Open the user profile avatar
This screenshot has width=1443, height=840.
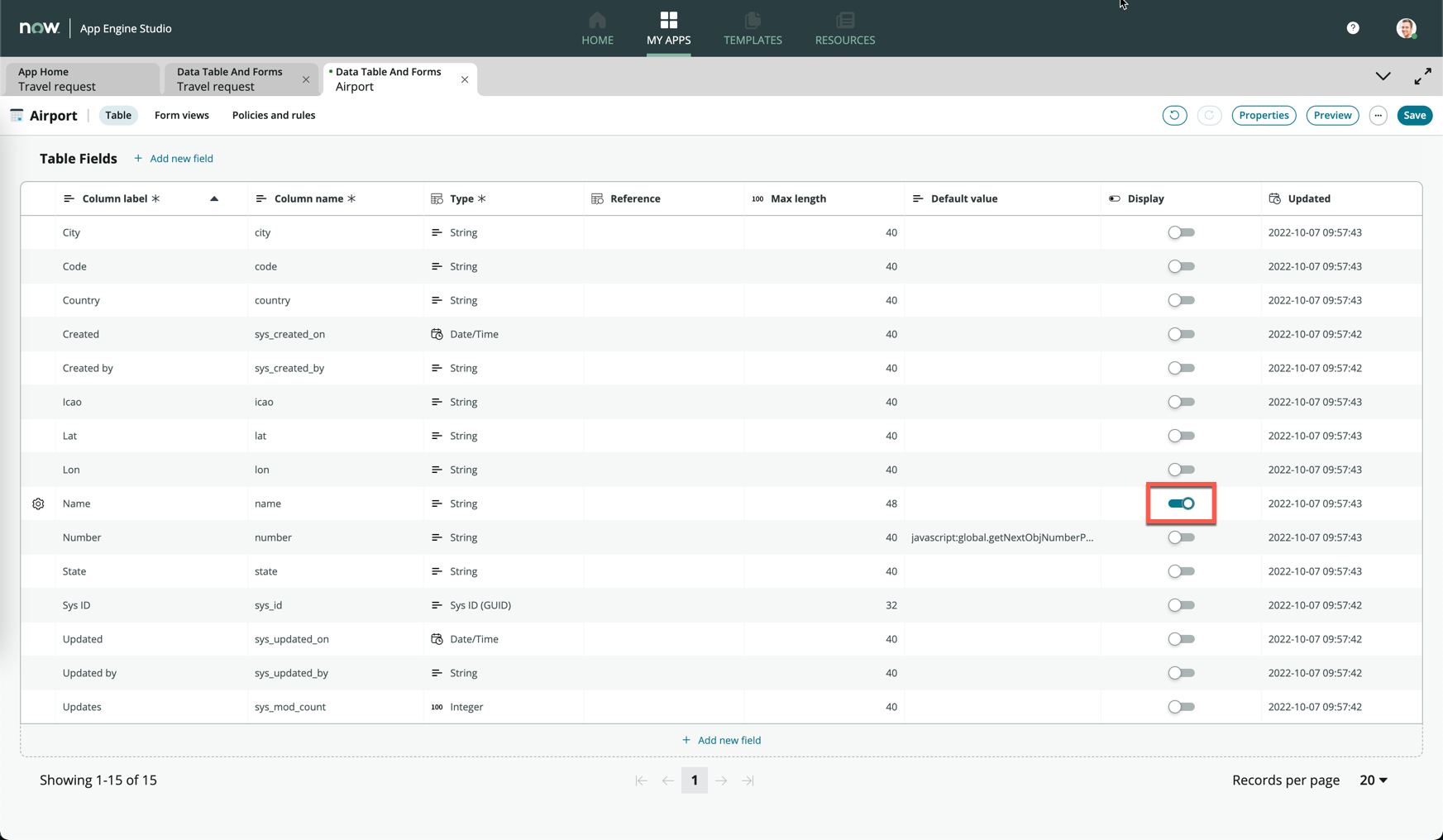click(1406, 28)
